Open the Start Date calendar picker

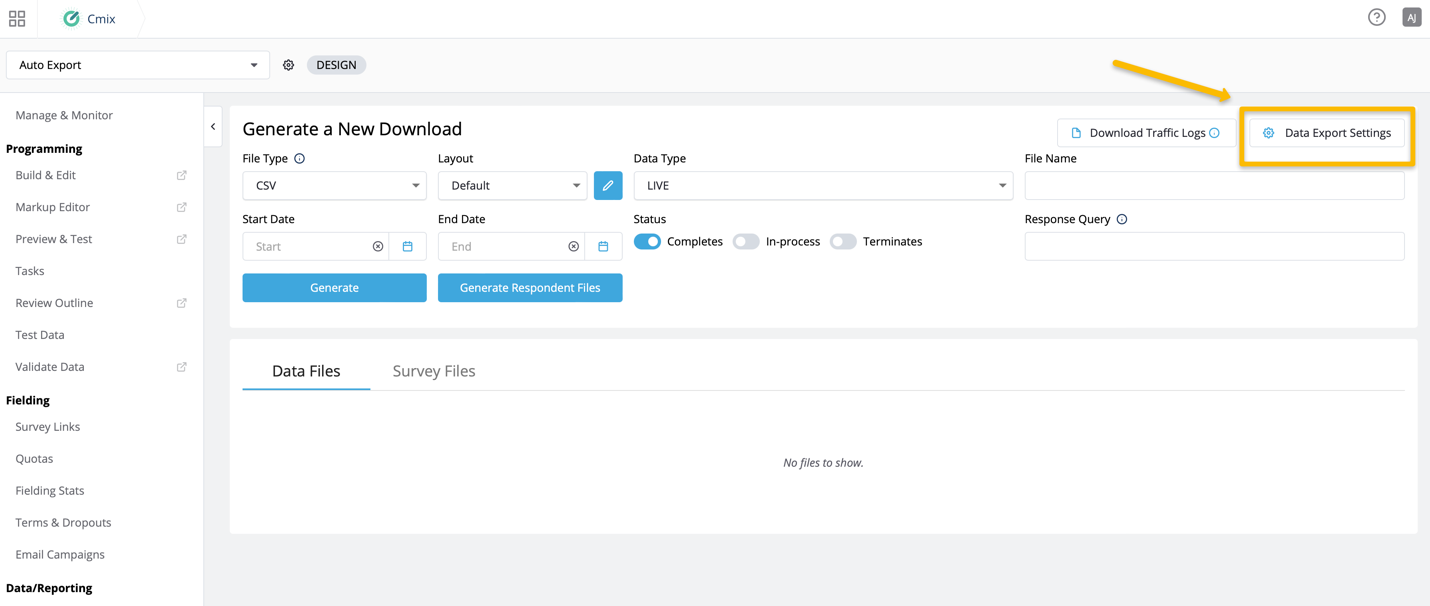tap(408, 247)
